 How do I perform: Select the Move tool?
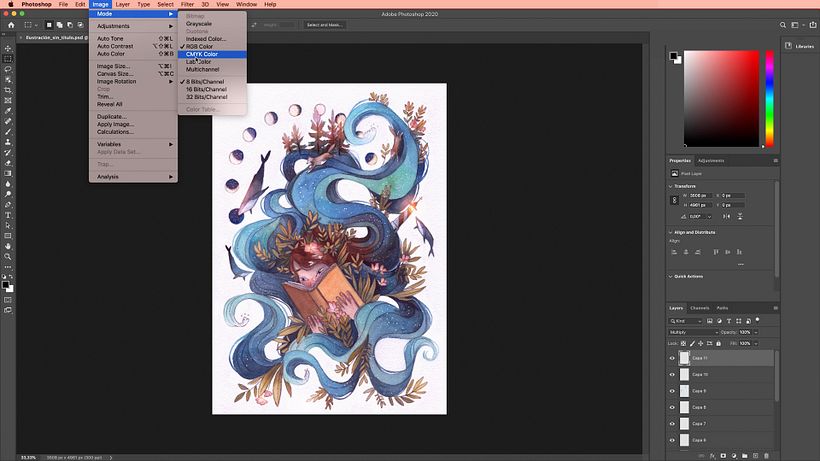8,49
